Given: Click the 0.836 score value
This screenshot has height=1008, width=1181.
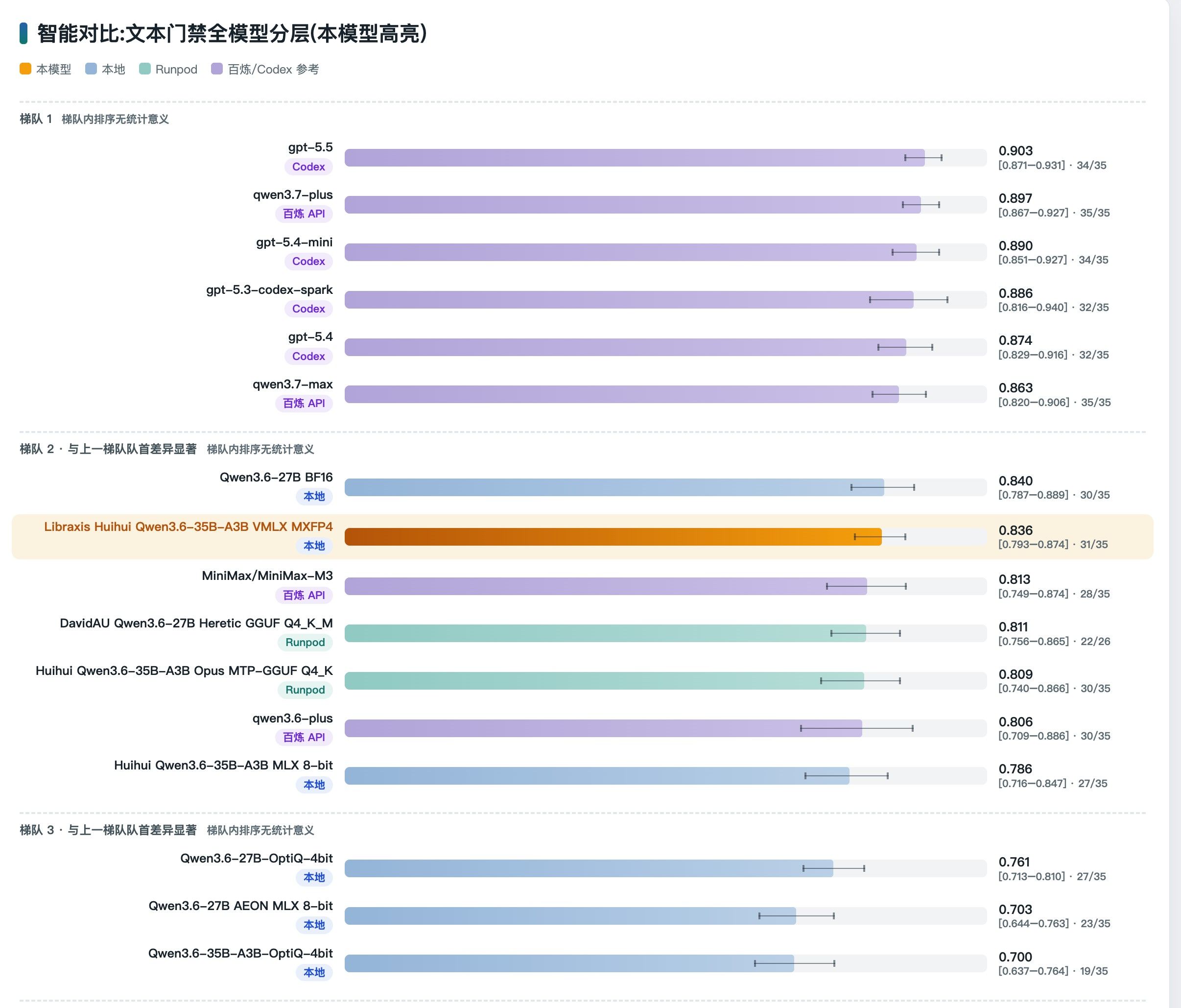Looking at the screenshot, I should pos(1016,530).
